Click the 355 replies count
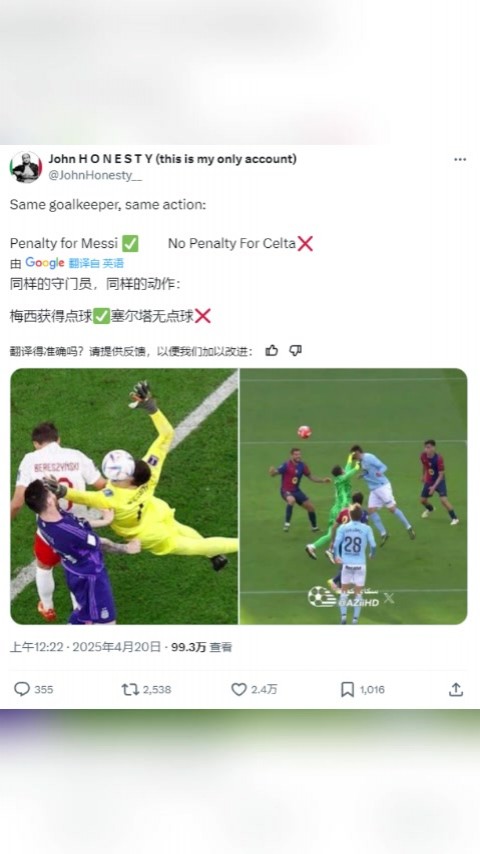The height and width of the screenshot is (854, 480). (x=44, y=690)
